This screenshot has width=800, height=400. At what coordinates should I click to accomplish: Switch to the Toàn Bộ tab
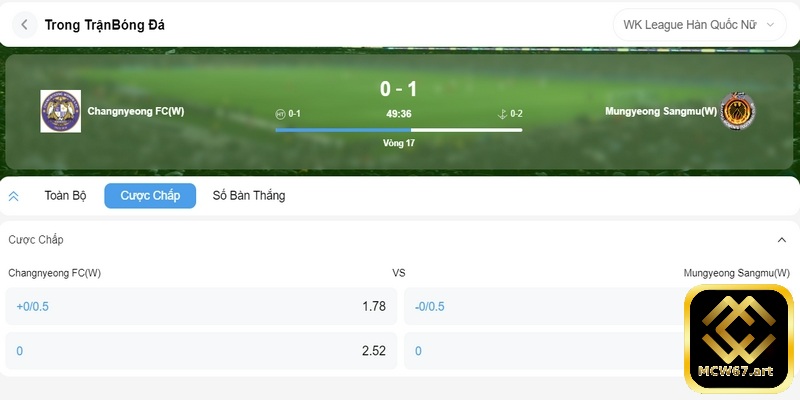click(x=65, y=196)
